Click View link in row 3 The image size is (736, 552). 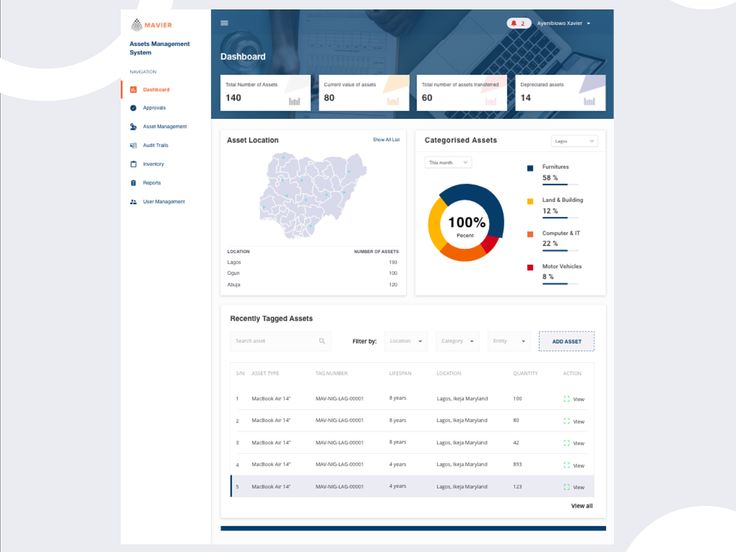tap(579, 444)
